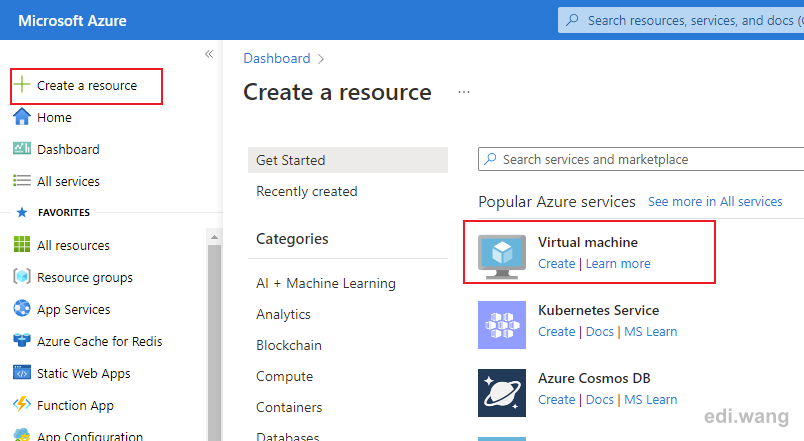
Task: Click the Resource groups sidebar label
Action: tap(85, 277)
